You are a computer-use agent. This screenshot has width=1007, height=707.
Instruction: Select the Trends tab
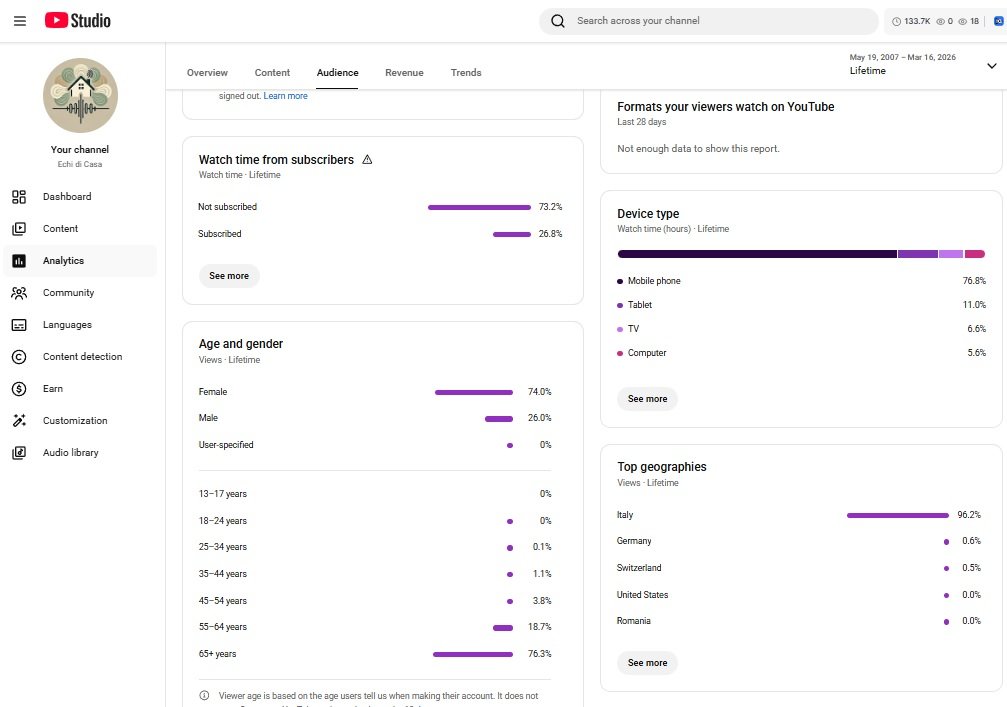pos(466,73)
